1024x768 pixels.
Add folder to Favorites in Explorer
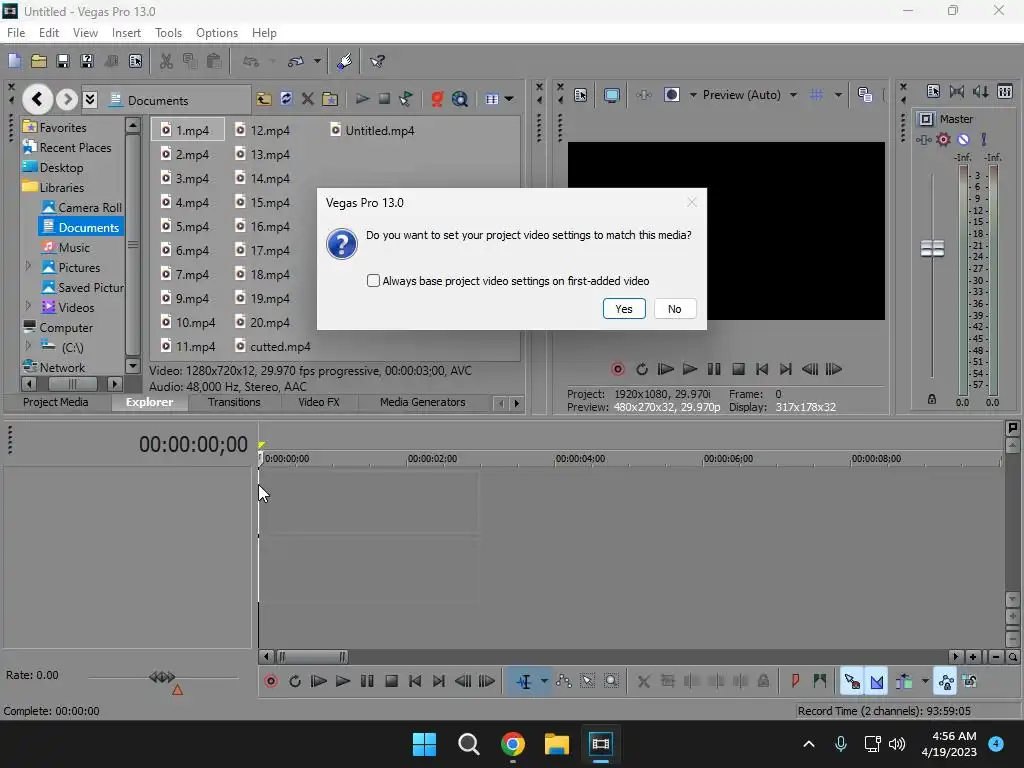coord(330,99)
